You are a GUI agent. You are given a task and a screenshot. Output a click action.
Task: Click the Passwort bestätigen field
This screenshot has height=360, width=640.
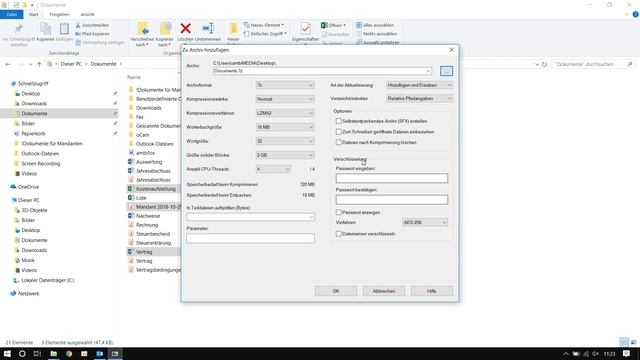392,200
